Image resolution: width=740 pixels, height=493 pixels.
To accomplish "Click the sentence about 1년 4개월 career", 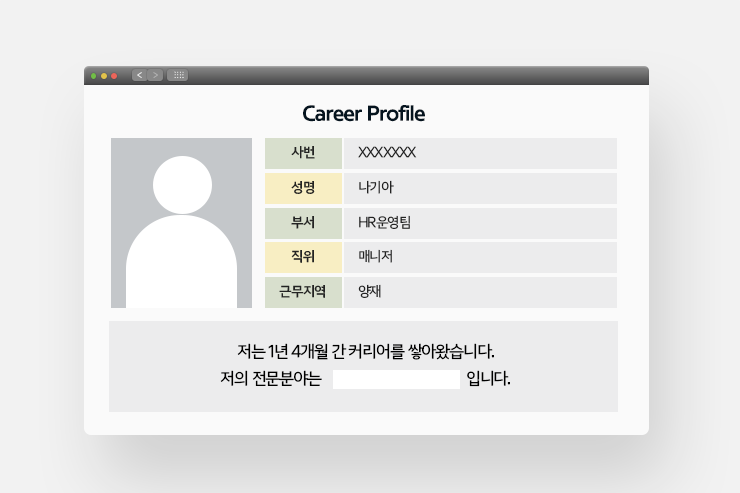I will 366,351.
